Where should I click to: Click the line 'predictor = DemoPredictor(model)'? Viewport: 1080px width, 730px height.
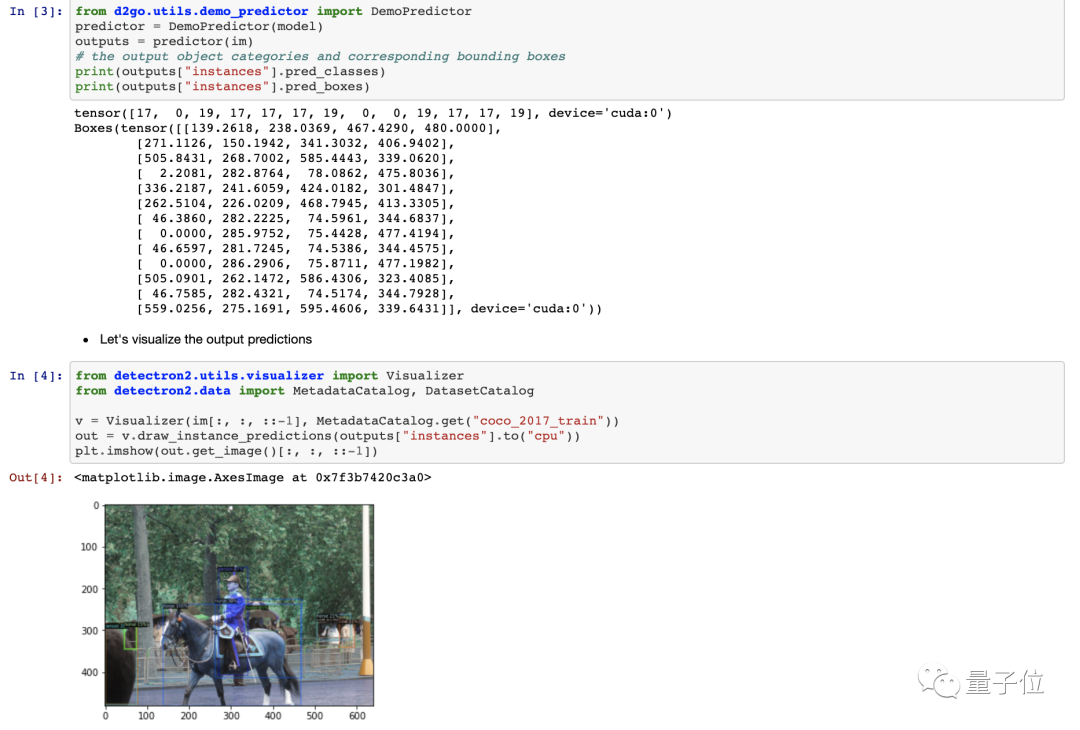(199, 27)
